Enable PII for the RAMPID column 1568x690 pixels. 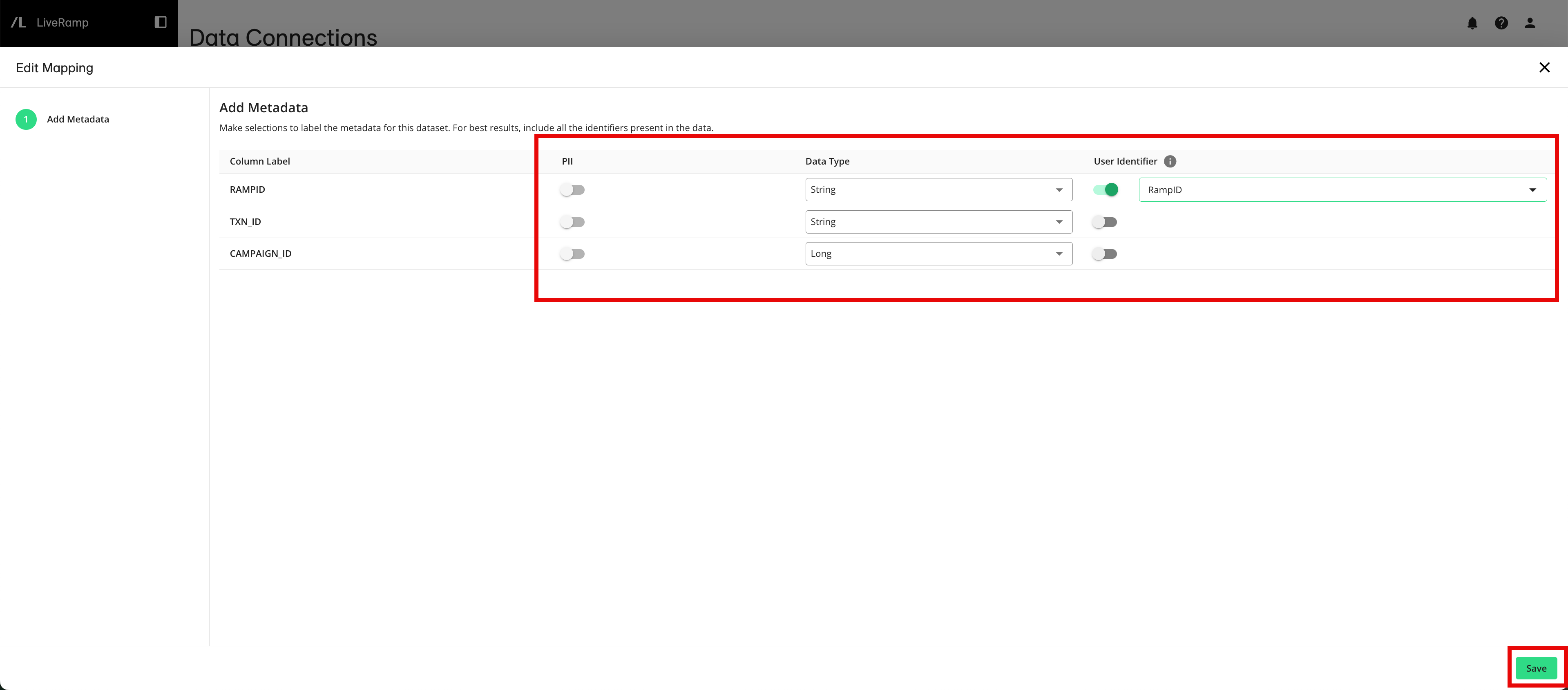(572, 189)
